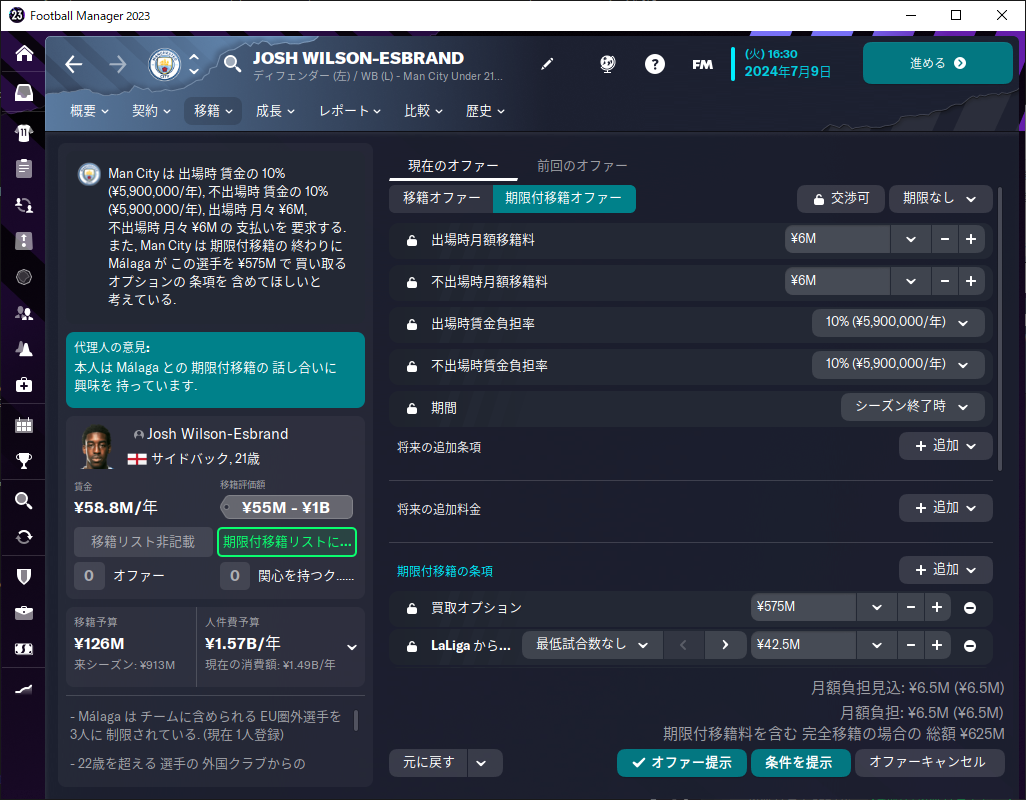Toggle lock on 期間 row
Viewport: 1026px width, 800px height.
pyautogui.click(x=412, y=408)
